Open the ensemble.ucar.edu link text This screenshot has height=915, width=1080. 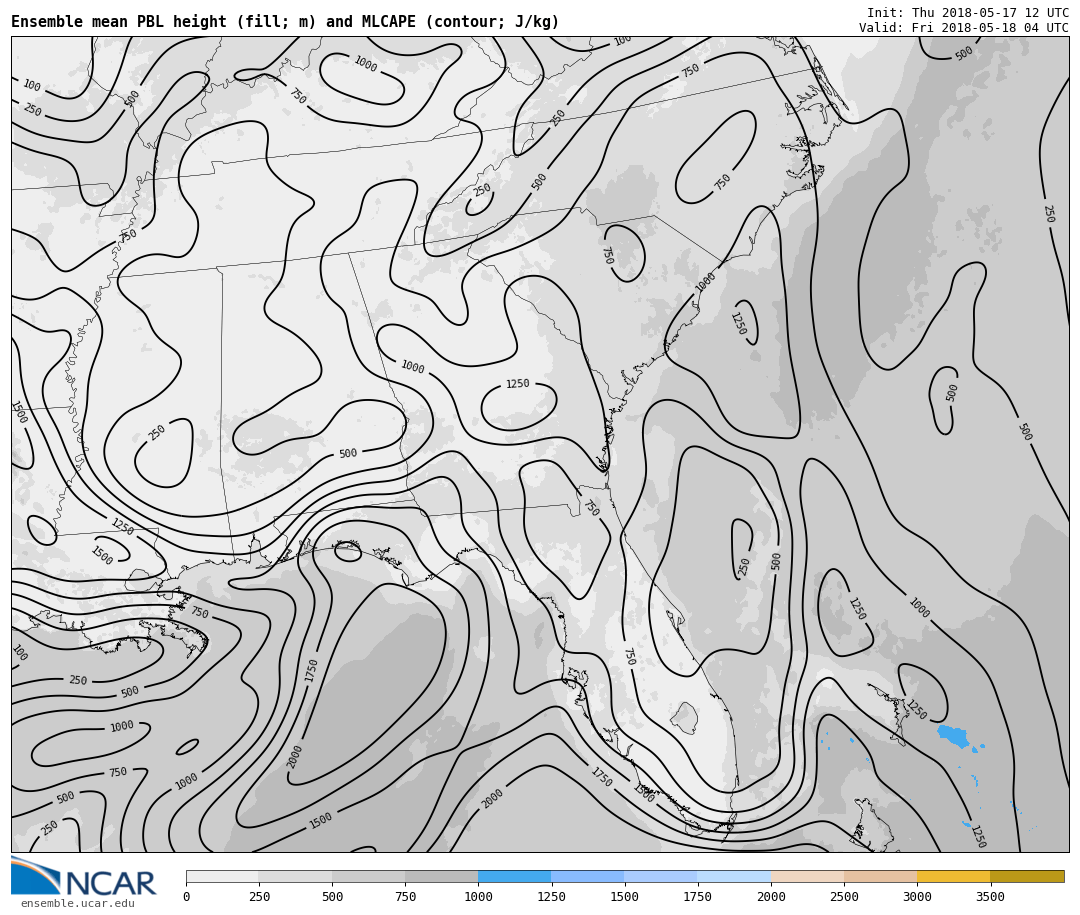[77, 903]
